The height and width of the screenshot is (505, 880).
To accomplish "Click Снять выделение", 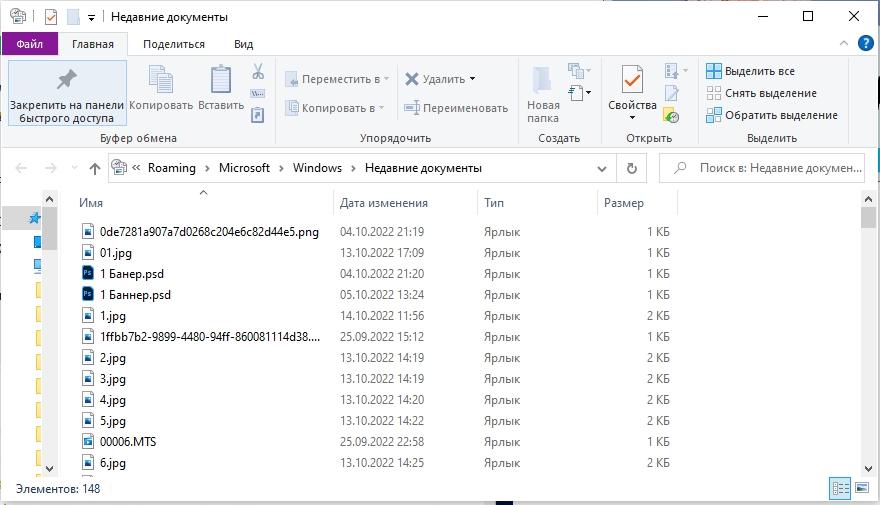I will click(761, 93).
